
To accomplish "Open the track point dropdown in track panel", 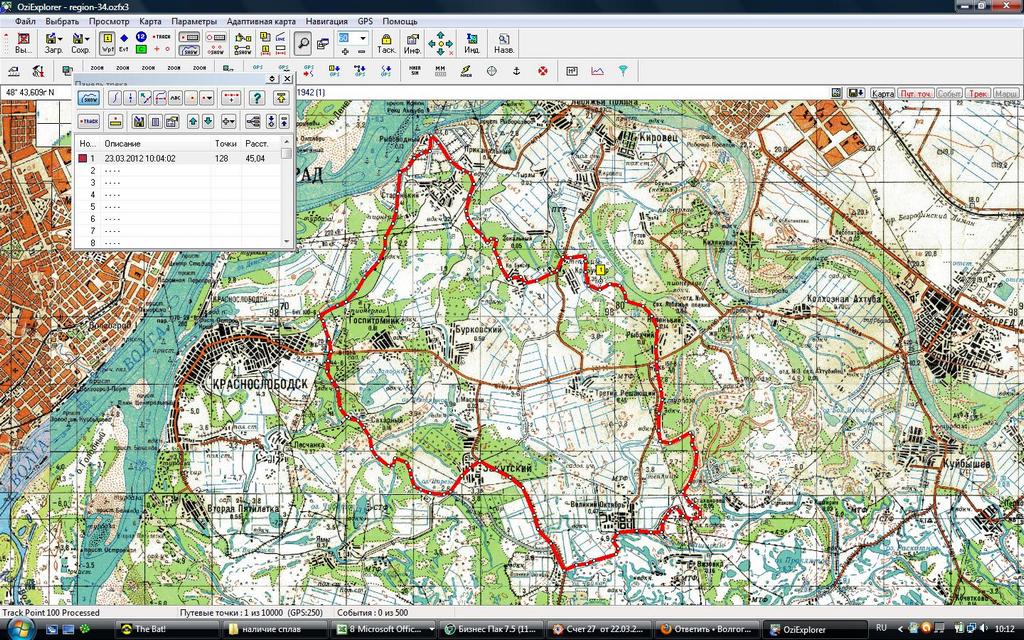I will click(207, 98).
